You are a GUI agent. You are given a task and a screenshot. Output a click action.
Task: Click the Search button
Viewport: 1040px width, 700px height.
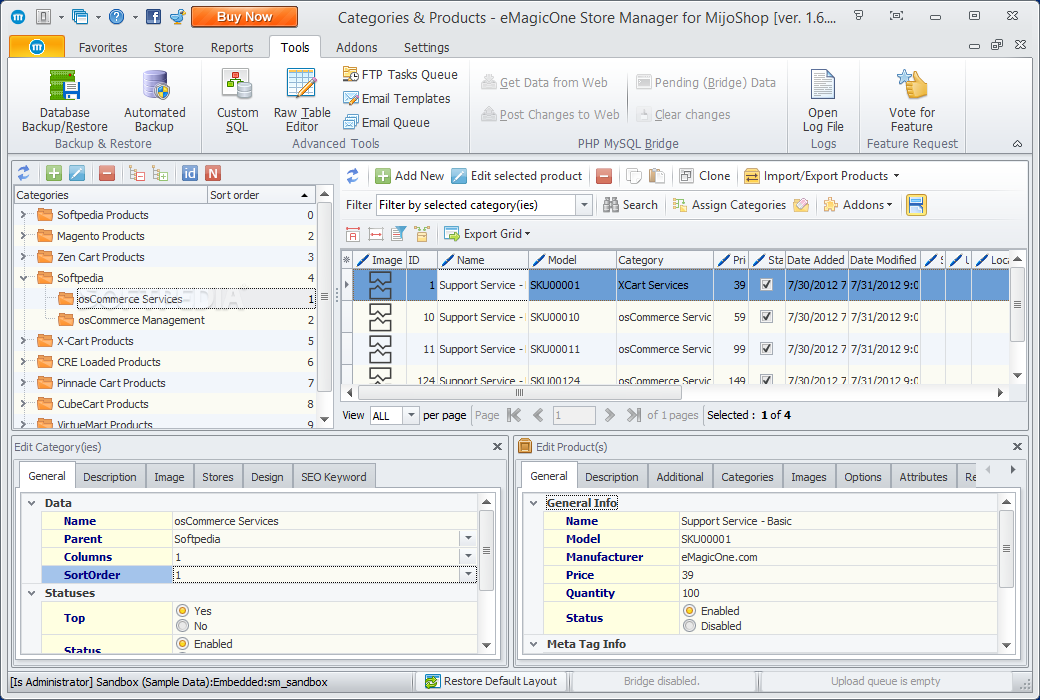pyautogui.click(x=630, y=205)
